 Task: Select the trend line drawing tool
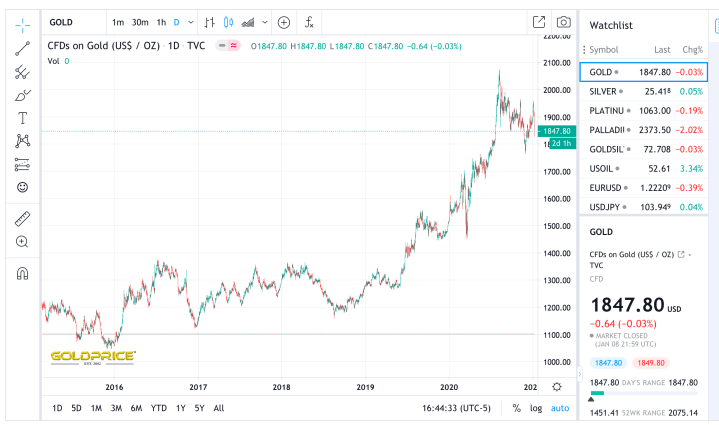pyautogui.click(x=22, y=47)
